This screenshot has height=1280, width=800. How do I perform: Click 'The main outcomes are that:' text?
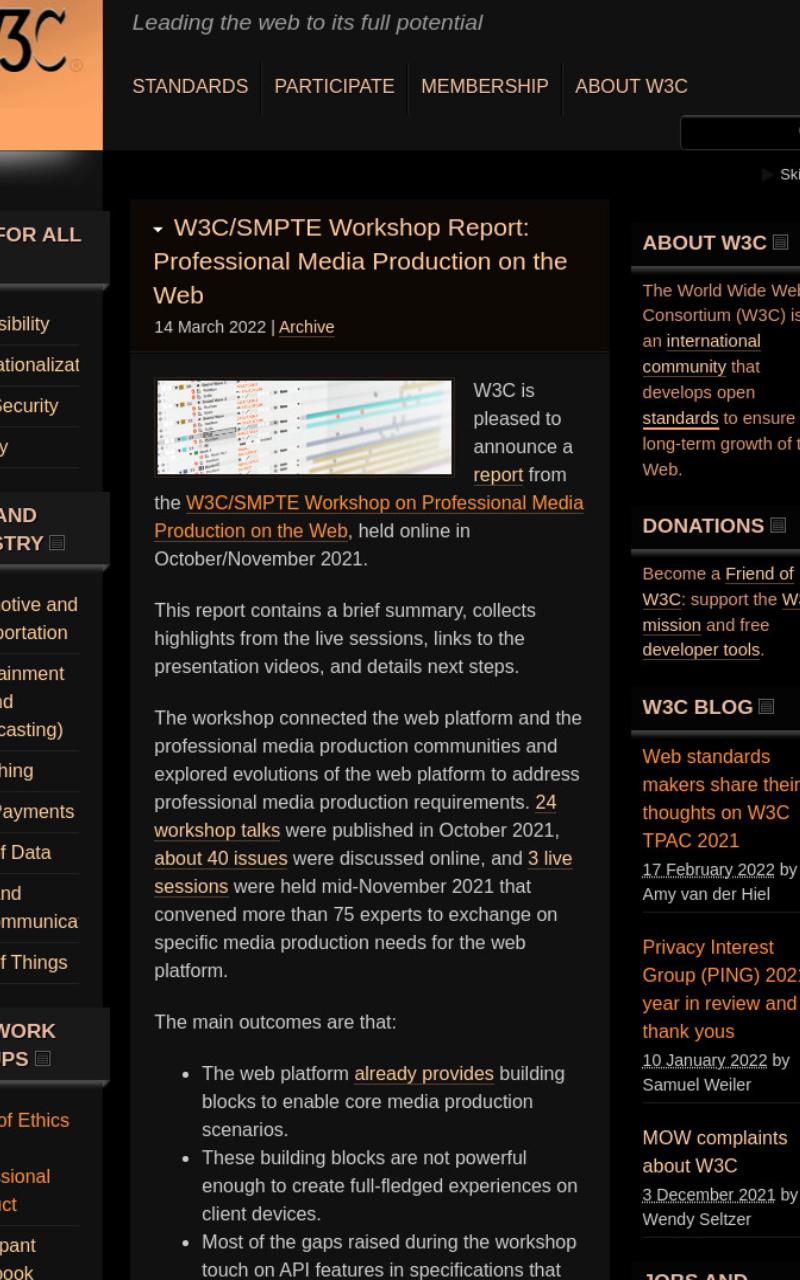tap(275, 1022)
